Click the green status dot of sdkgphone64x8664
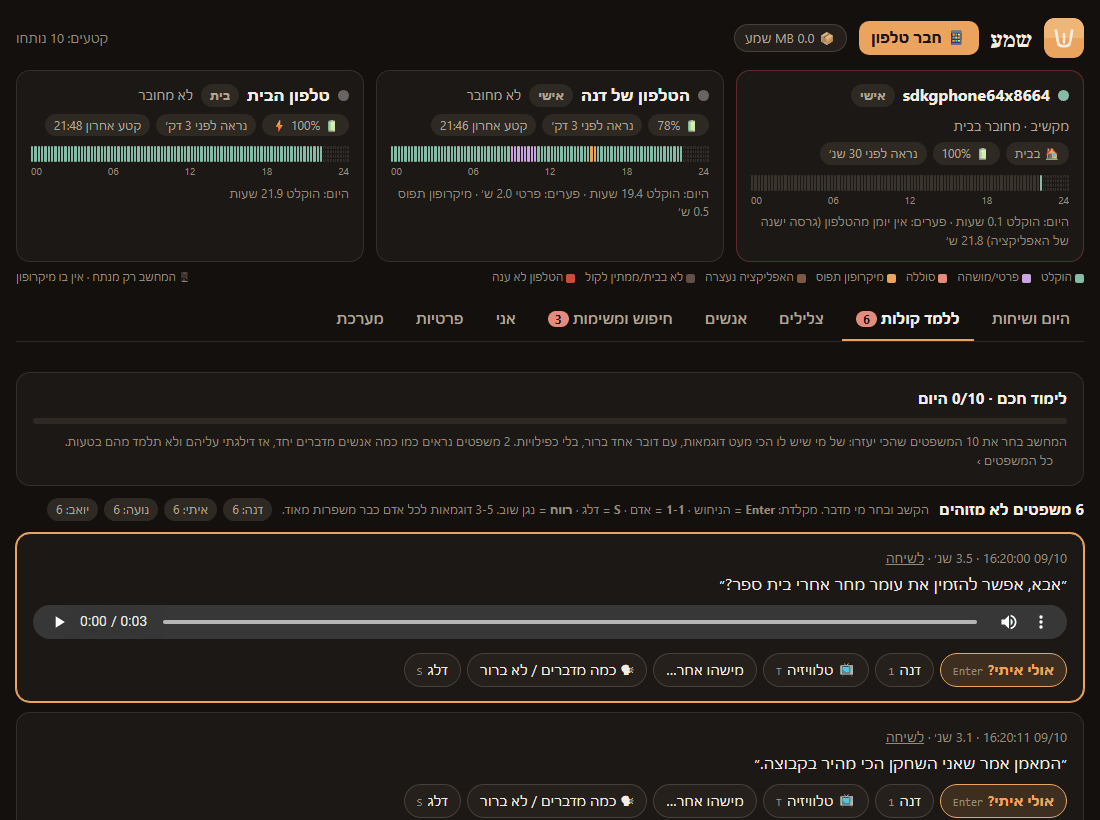1100x820 pixels. 1064,95
